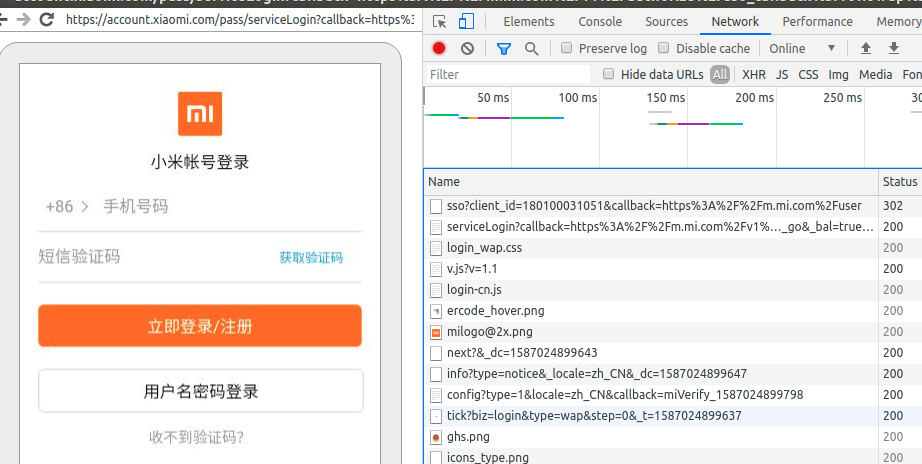
Task: Import HAR file upload arrow
Action: click(x=866, y=48)
